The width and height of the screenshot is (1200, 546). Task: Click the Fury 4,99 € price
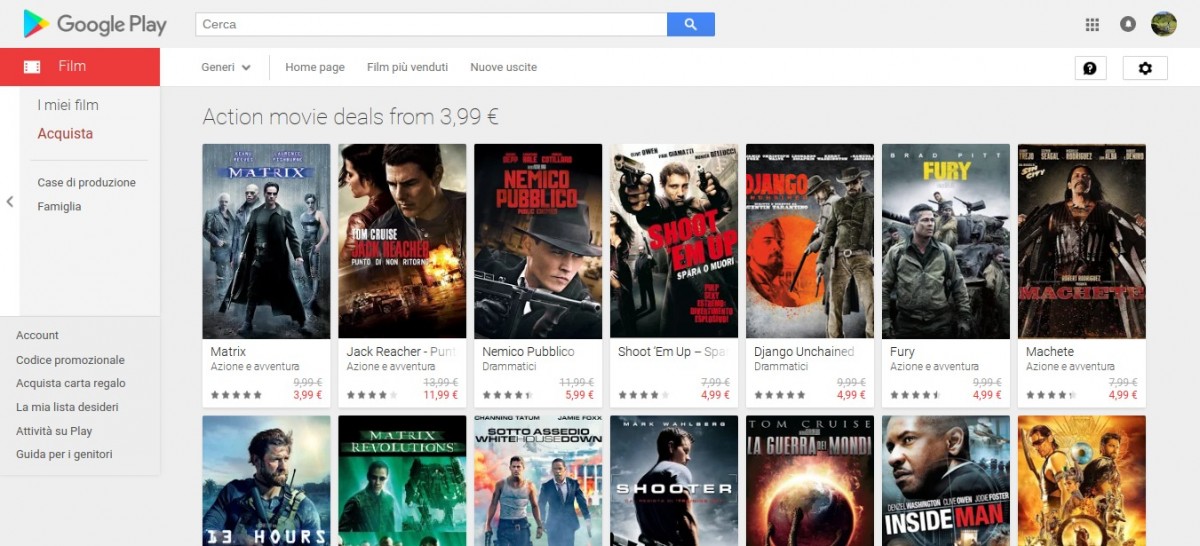987,395
